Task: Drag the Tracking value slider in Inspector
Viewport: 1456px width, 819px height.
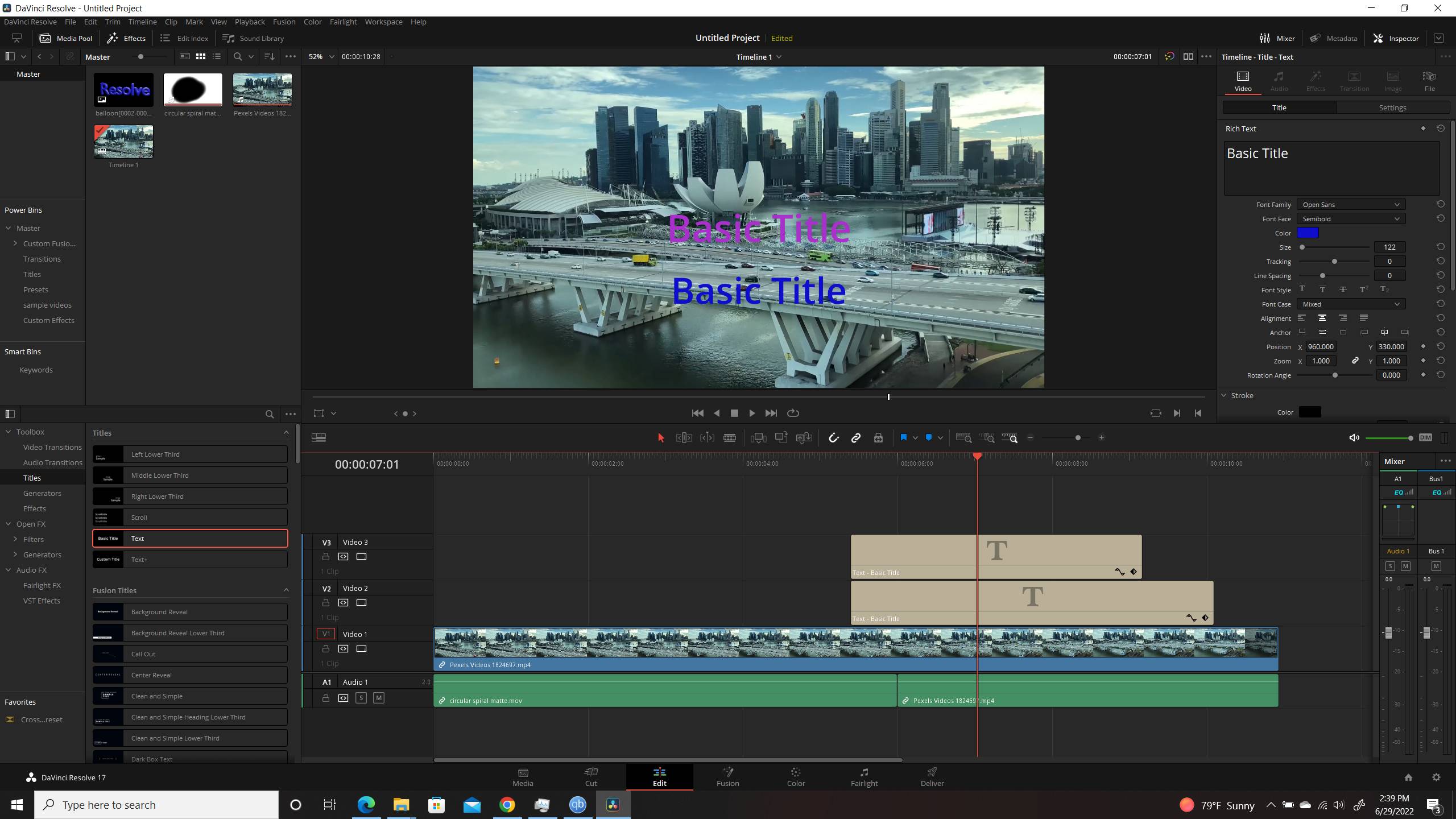Action: tap(1334, 261)
